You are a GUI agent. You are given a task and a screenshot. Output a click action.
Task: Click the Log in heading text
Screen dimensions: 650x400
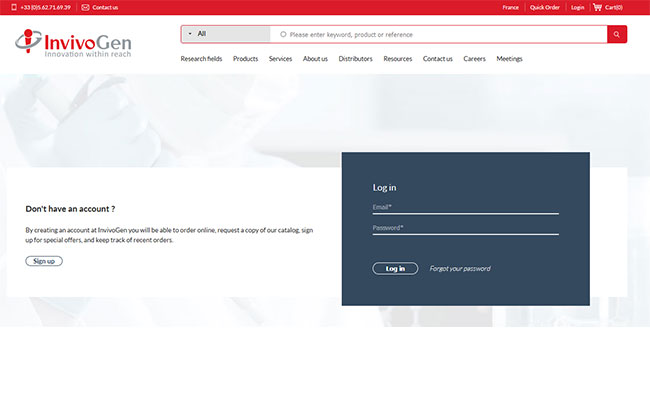[384, 188]
